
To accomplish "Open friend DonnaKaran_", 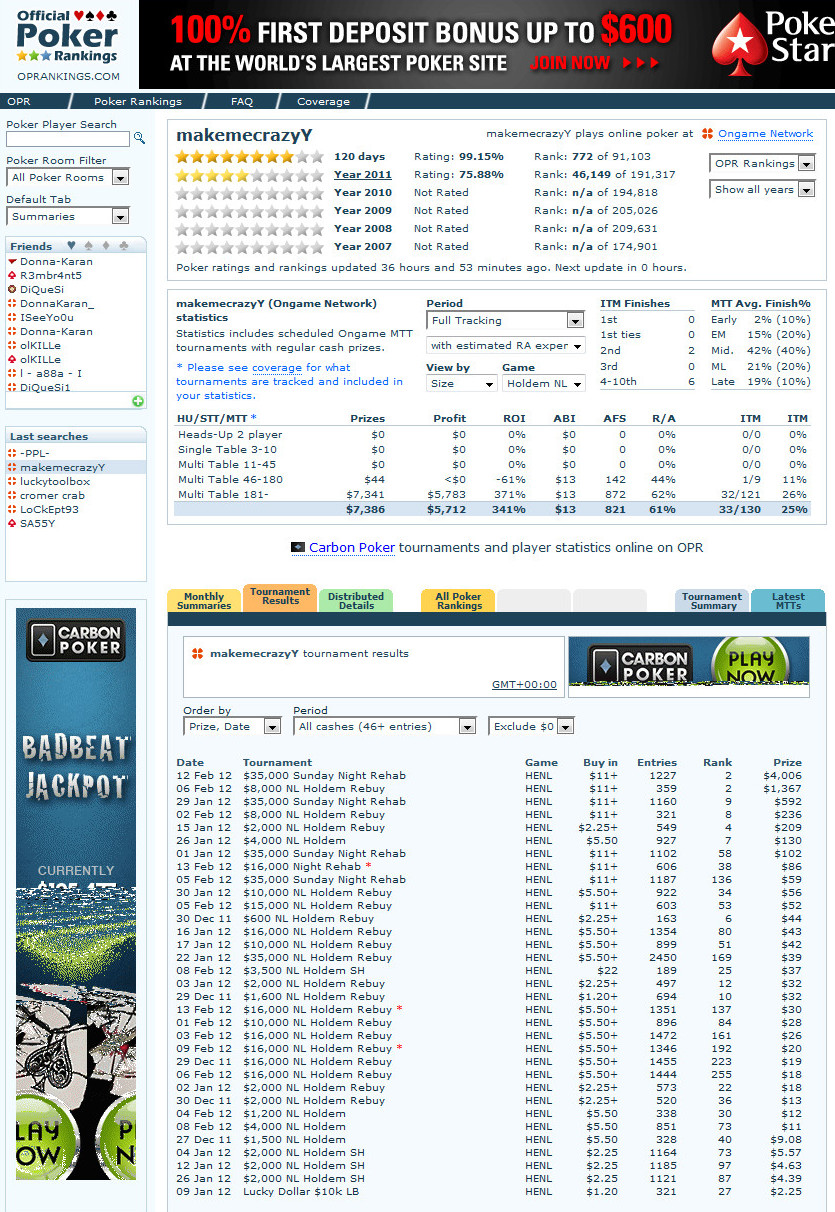I will tap(57, 303).
